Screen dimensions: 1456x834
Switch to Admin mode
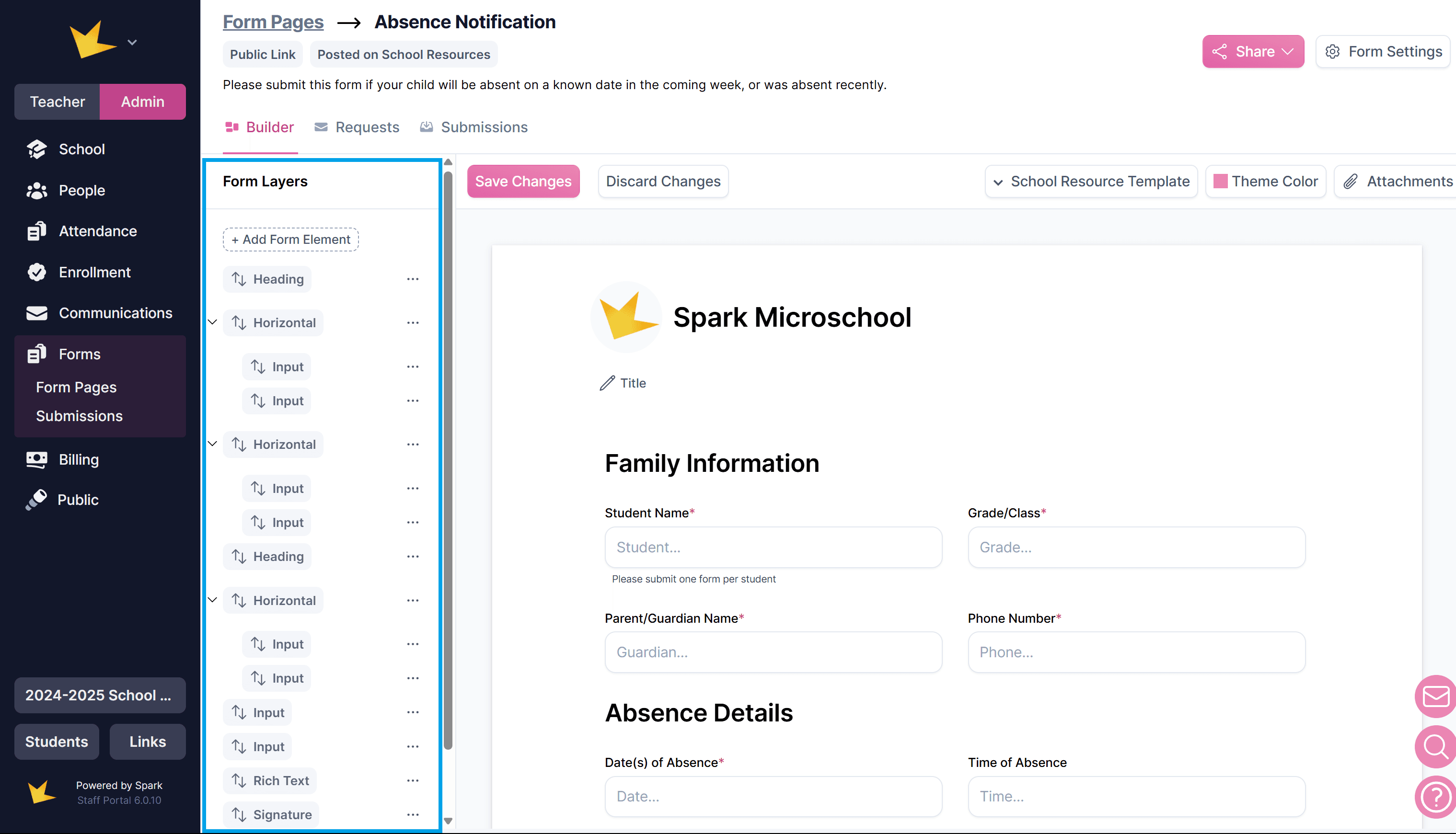[x=143, y=102]
